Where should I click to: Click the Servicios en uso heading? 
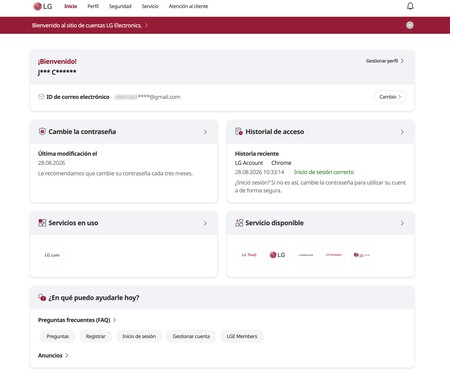click(73, 223)
